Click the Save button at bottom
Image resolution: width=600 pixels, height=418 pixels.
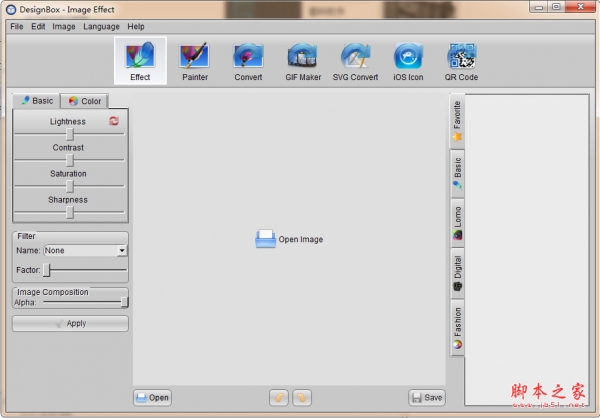click(426, 397)
